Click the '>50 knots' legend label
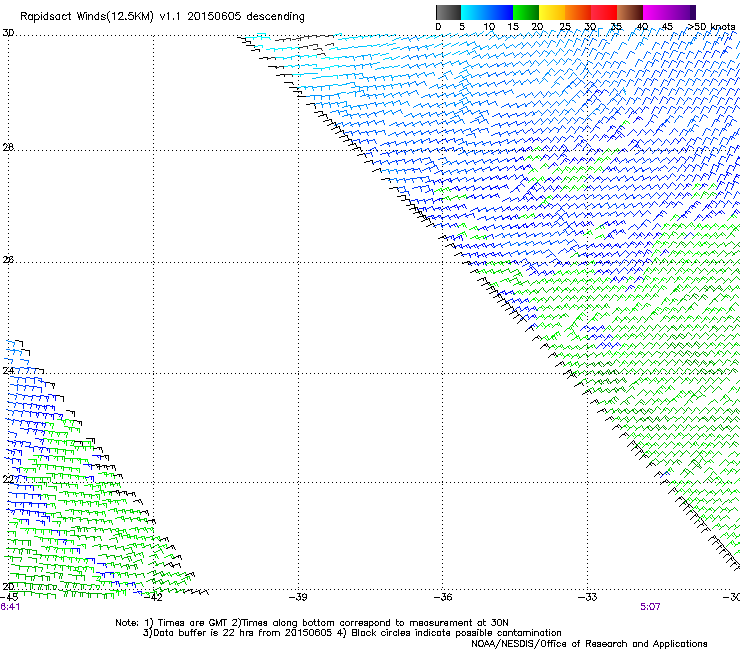Screen dimensions: 740x650 [712, 27]
